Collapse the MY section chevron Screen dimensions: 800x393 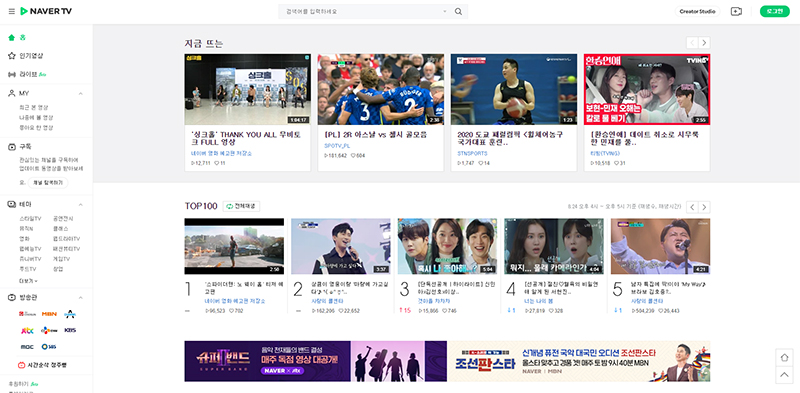[x=81, y=93]
